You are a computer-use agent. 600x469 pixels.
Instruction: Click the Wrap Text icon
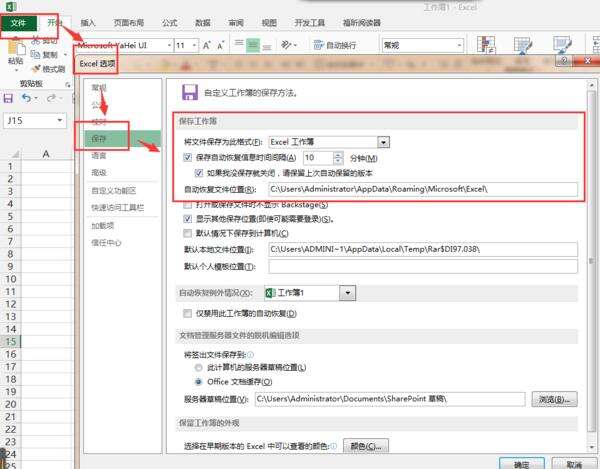click(318, 45)
